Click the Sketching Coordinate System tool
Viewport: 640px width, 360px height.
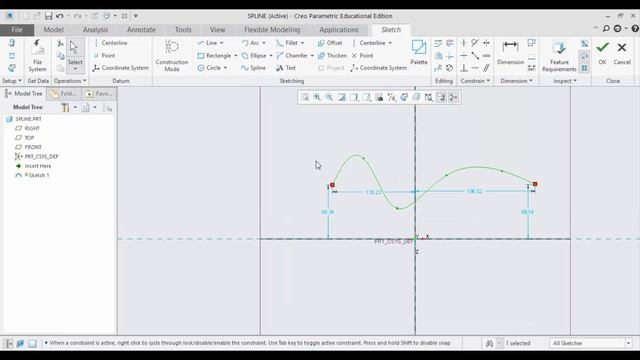(378, 68)
